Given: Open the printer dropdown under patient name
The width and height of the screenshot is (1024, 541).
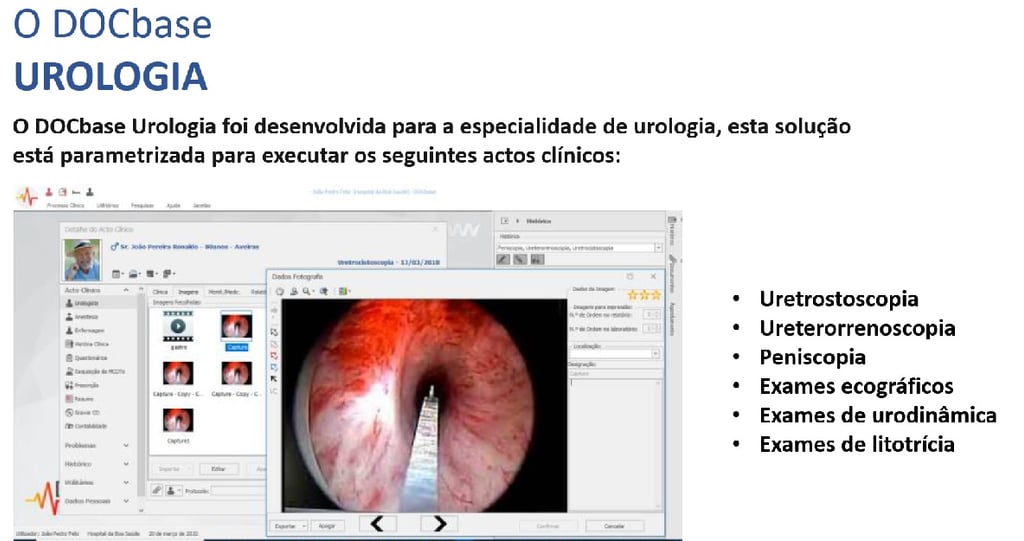Looking at the screenshot, I should coord(135,274).
